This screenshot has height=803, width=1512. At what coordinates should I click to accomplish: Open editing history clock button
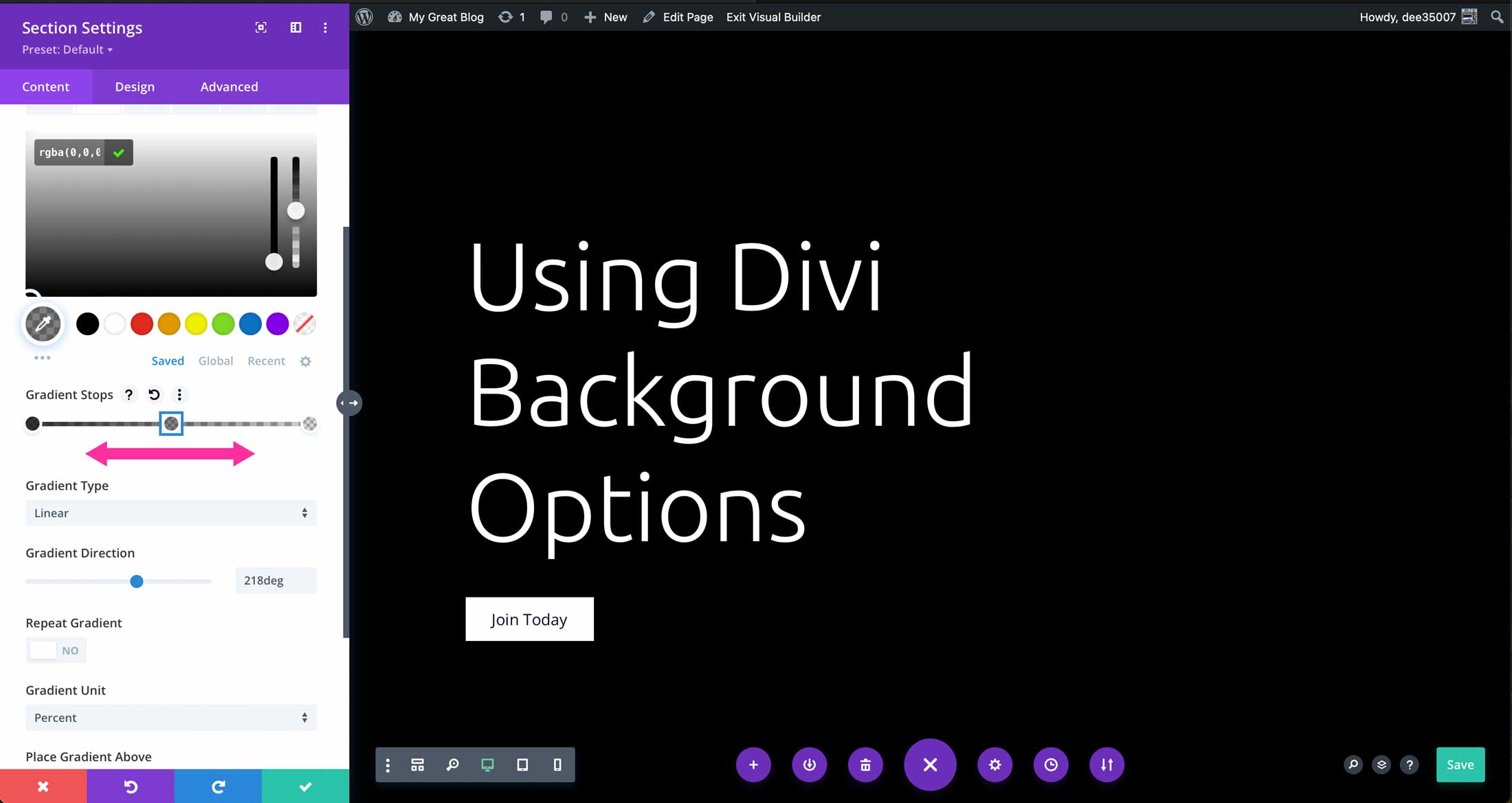1051,765
